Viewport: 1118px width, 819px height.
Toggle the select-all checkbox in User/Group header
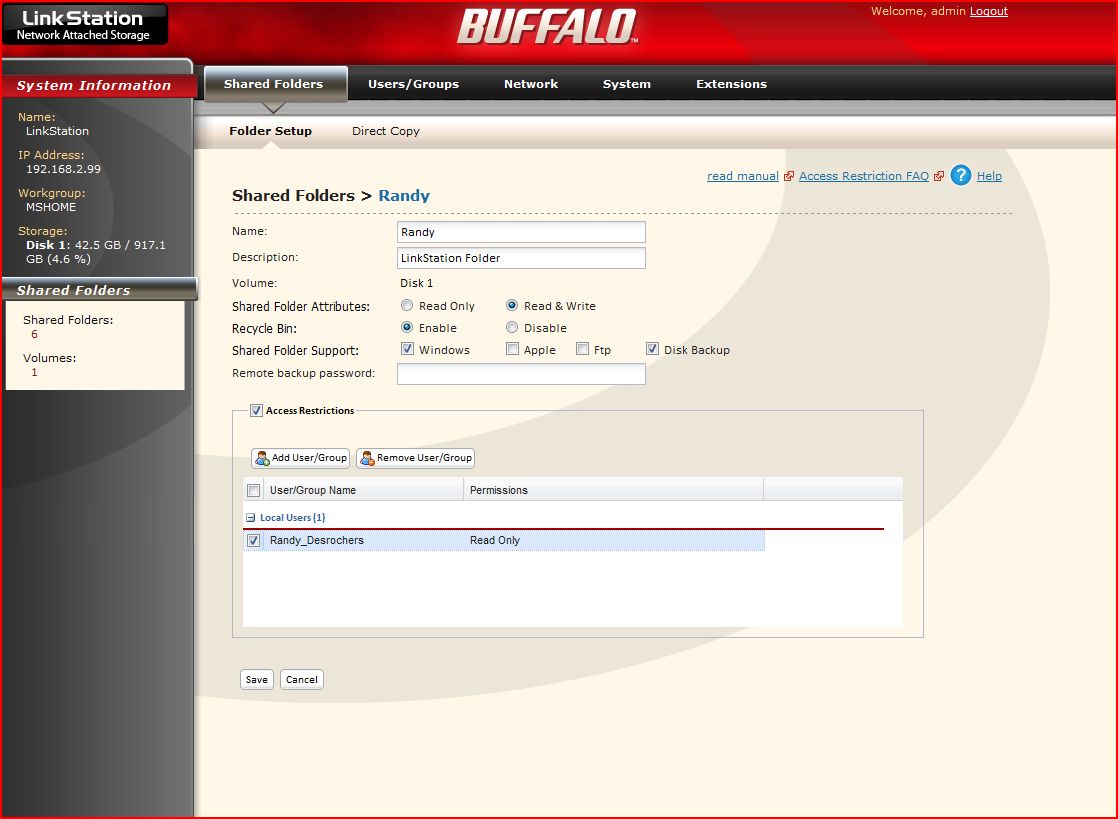tap(253, 490)
